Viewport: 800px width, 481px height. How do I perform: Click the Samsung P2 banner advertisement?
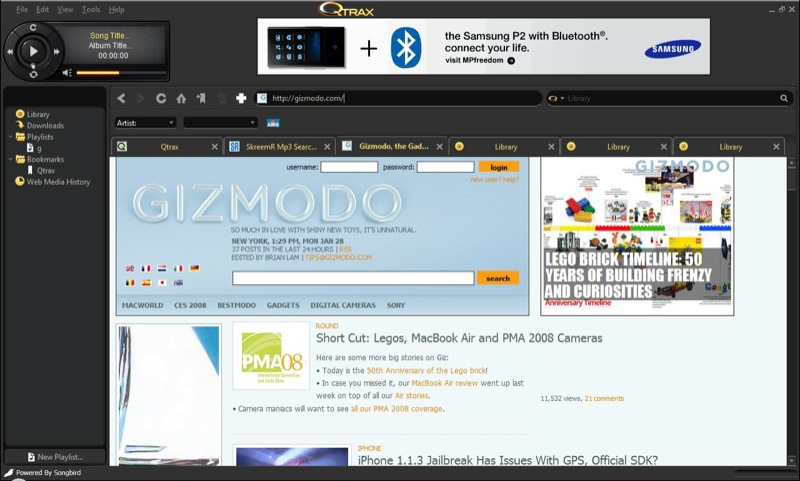[483, 46]
